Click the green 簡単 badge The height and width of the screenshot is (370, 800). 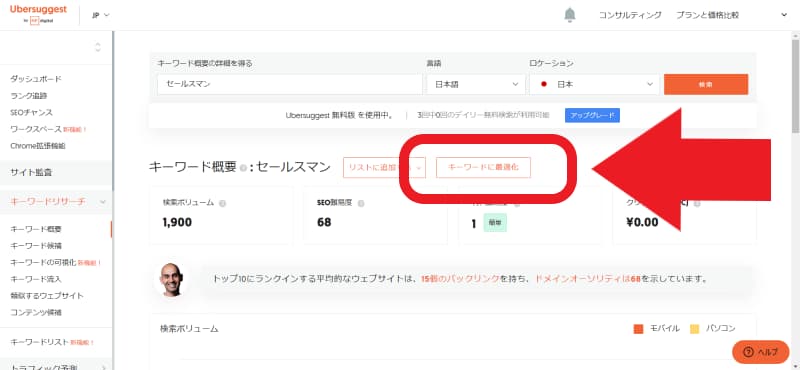coord(495,223)
